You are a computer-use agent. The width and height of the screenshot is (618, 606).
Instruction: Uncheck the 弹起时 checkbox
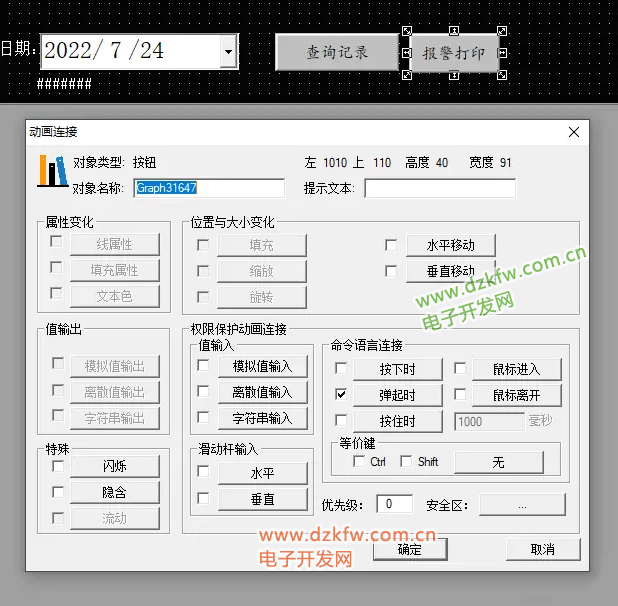[341, 395]
